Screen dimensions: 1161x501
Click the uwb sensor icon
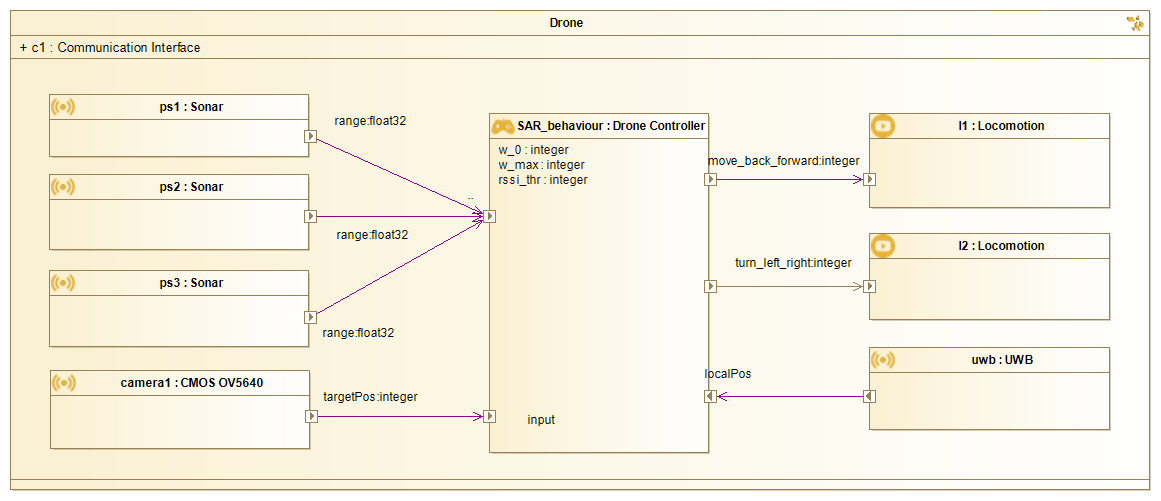[x=883, y=360]
